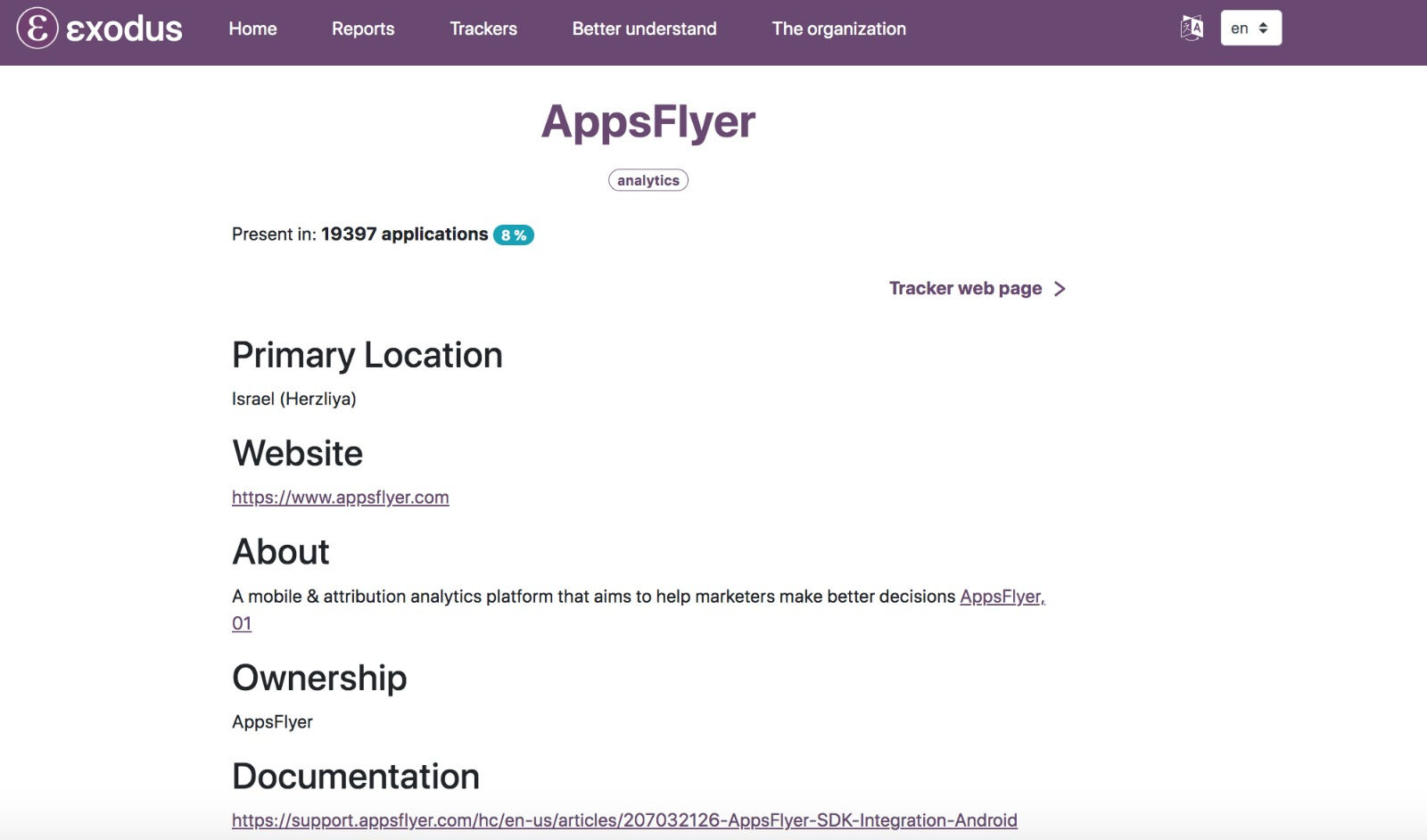Click the exodus wordmark text
Screen dimensions: 1427x840
[x=124, y=29]
